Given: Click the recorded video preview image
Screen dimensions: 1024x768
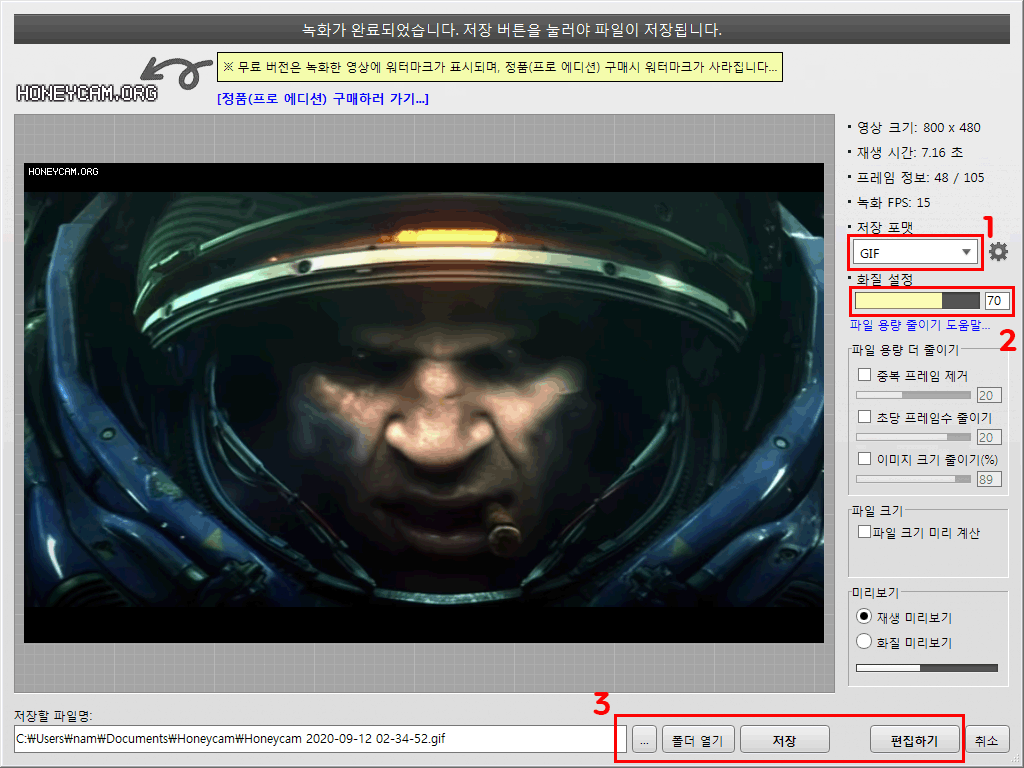Looking at the screenshot, I should pos(424,403).
